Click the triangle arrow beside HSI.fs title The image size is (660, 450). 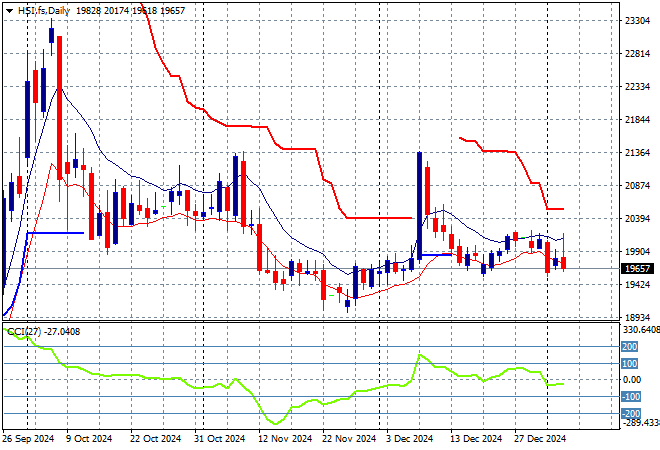(9, 8)
